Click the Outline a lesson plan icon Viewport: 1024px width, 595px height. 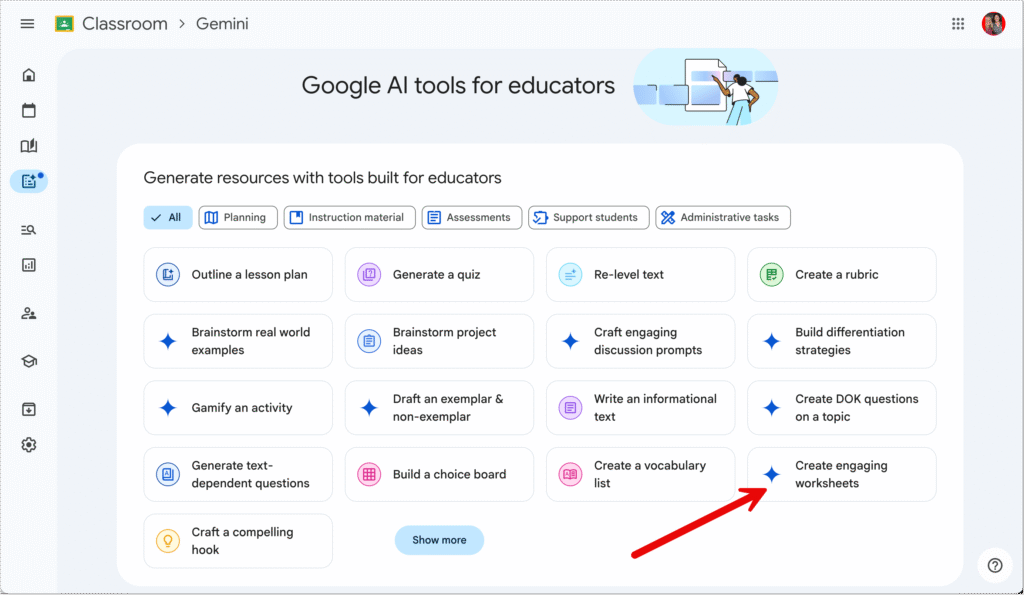(168, 275)
